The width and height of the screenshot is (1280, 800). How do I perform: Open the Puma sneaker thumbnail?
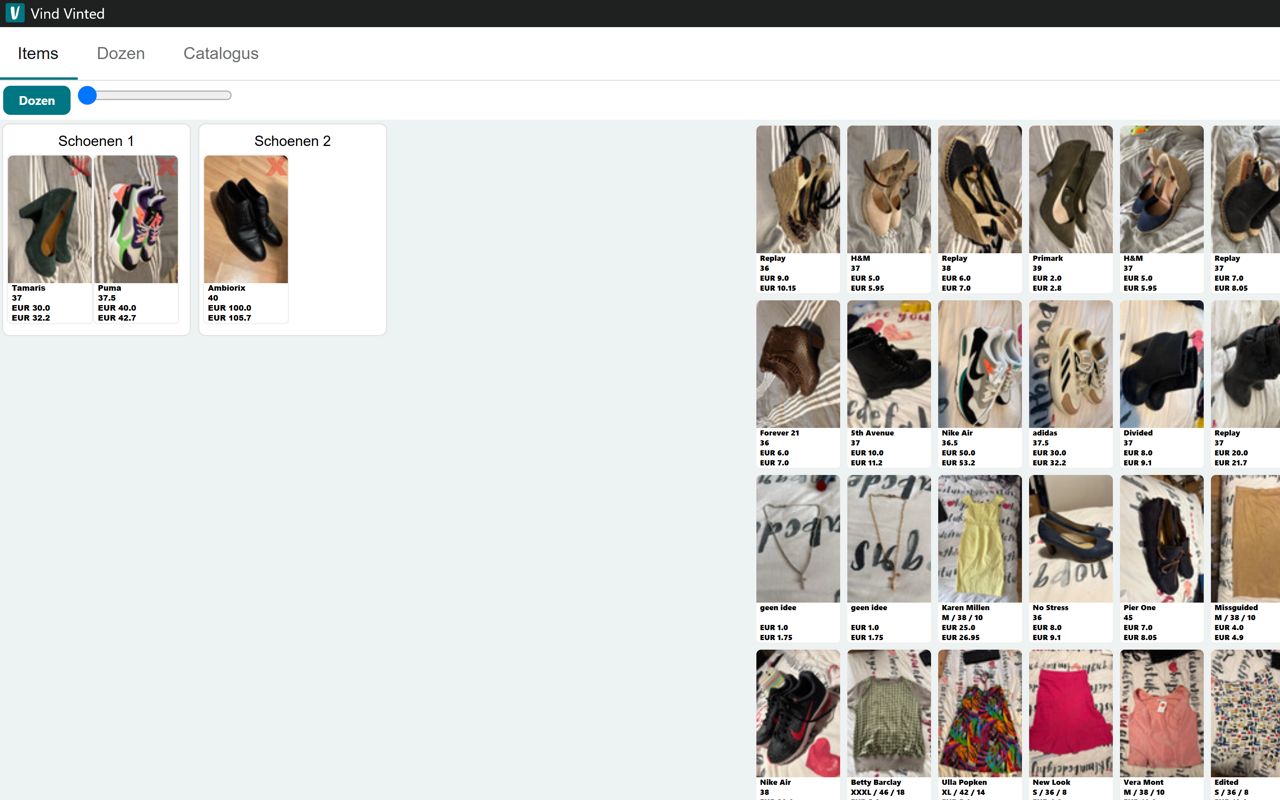tap(136, 219)
